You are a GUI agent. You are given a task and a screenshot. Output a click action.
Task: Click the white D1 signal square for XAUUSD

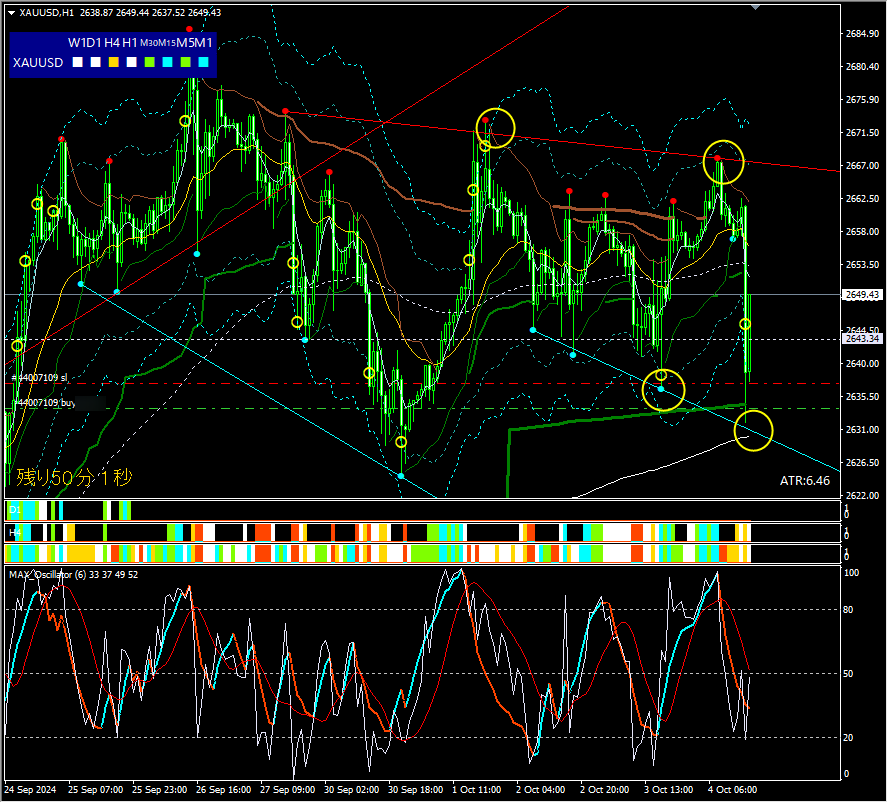[96, 62]
